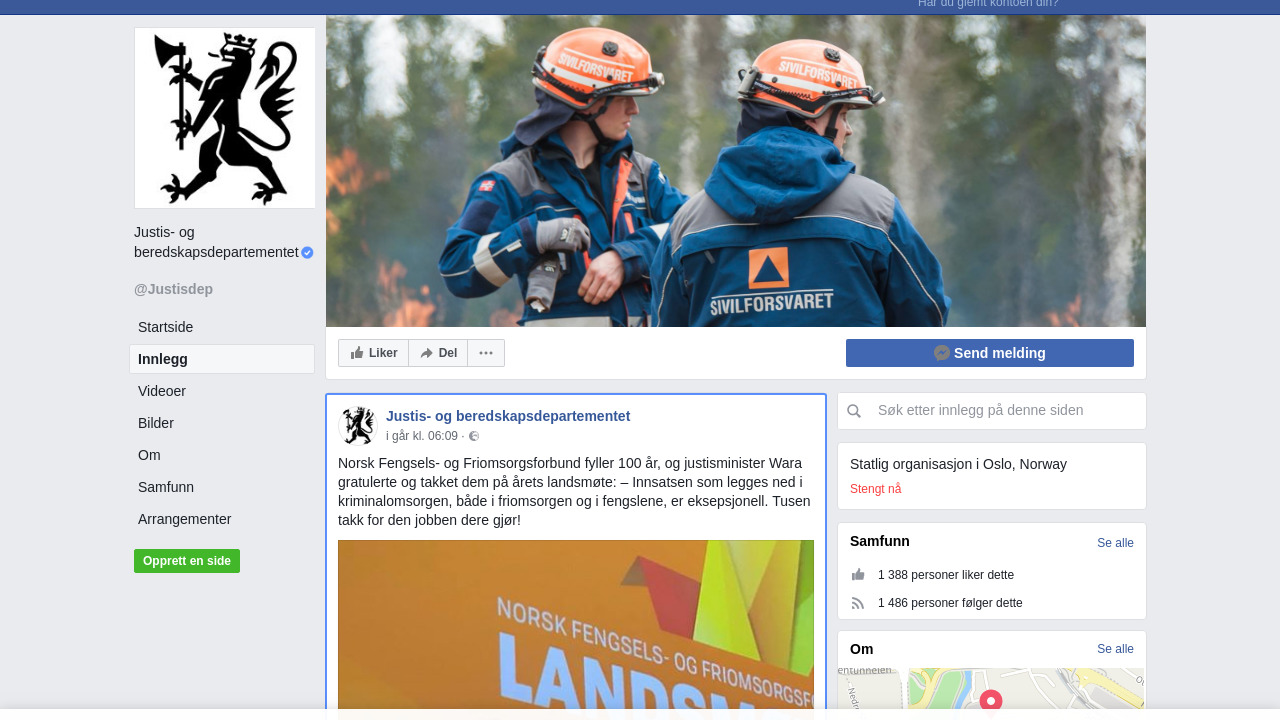
Task: Open Justis- og beredskapsdepartementet post author link
Action: tap(508, 416)
